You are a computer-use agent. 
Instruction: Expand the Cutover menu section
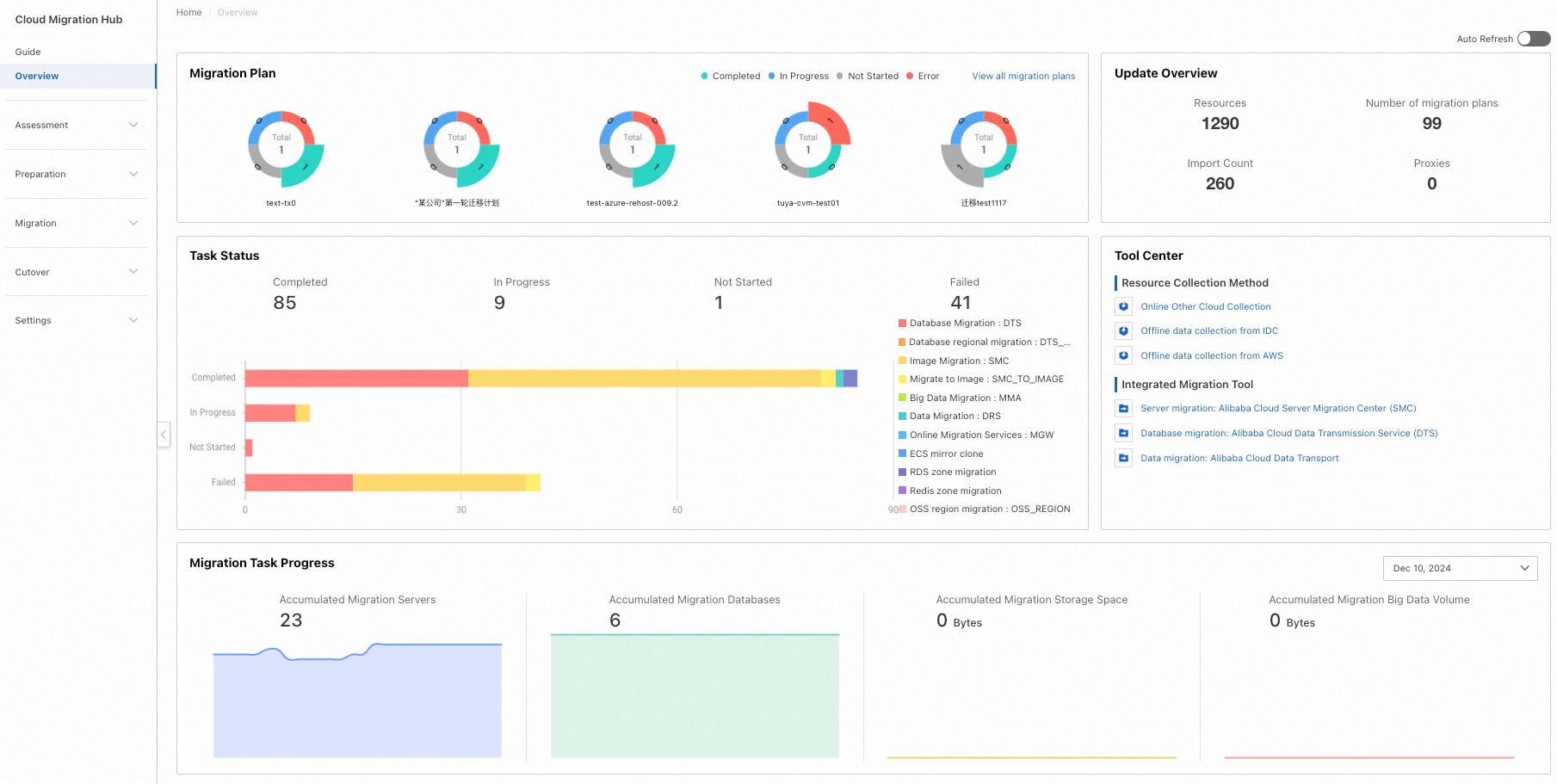click(77, 272)
